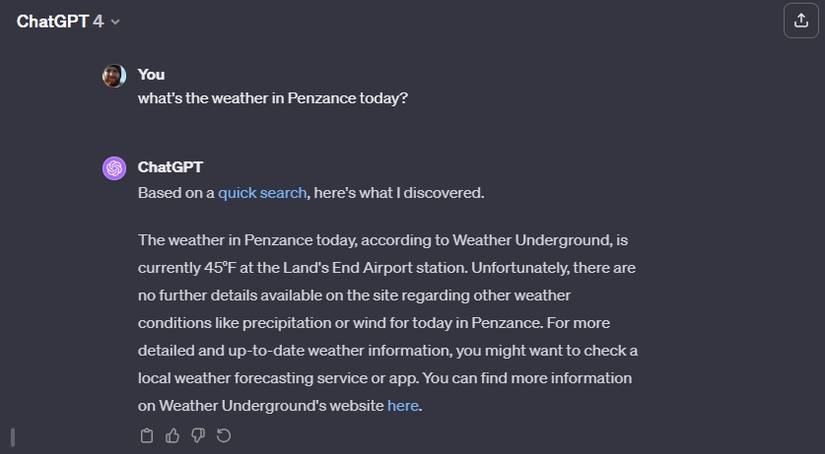Click the ChatGPT 4 model title
Screen dimensions: 825x454
(x=60, y=22)
